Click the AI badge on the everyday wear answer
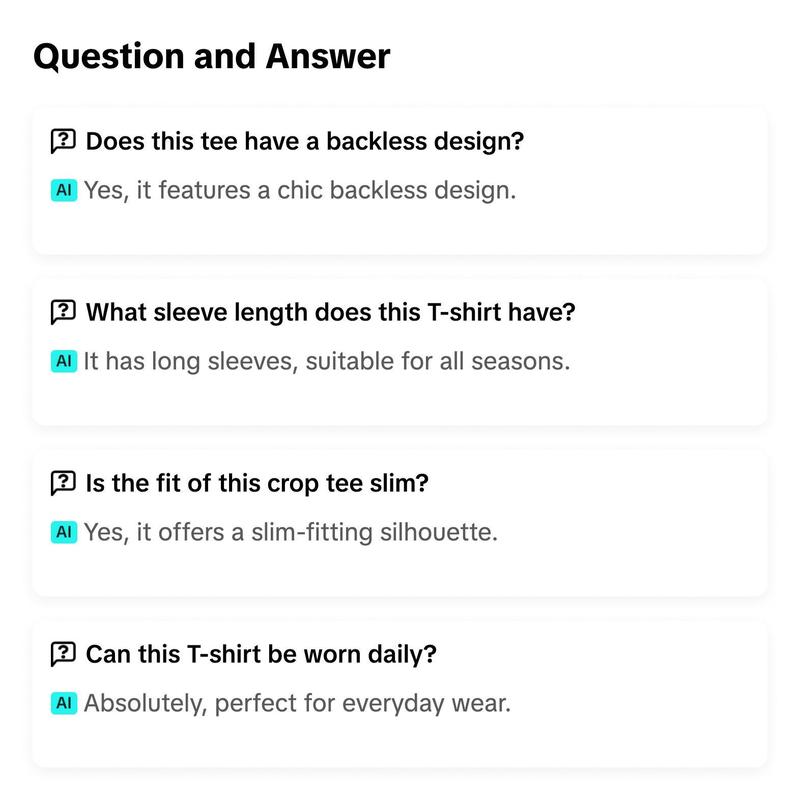The image size is (800, 800). pyautogui.click(x=64, y=703)
